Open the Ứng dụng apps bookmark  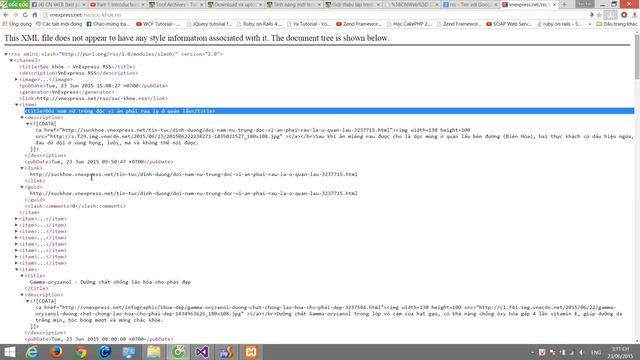[x=17, y=24]
